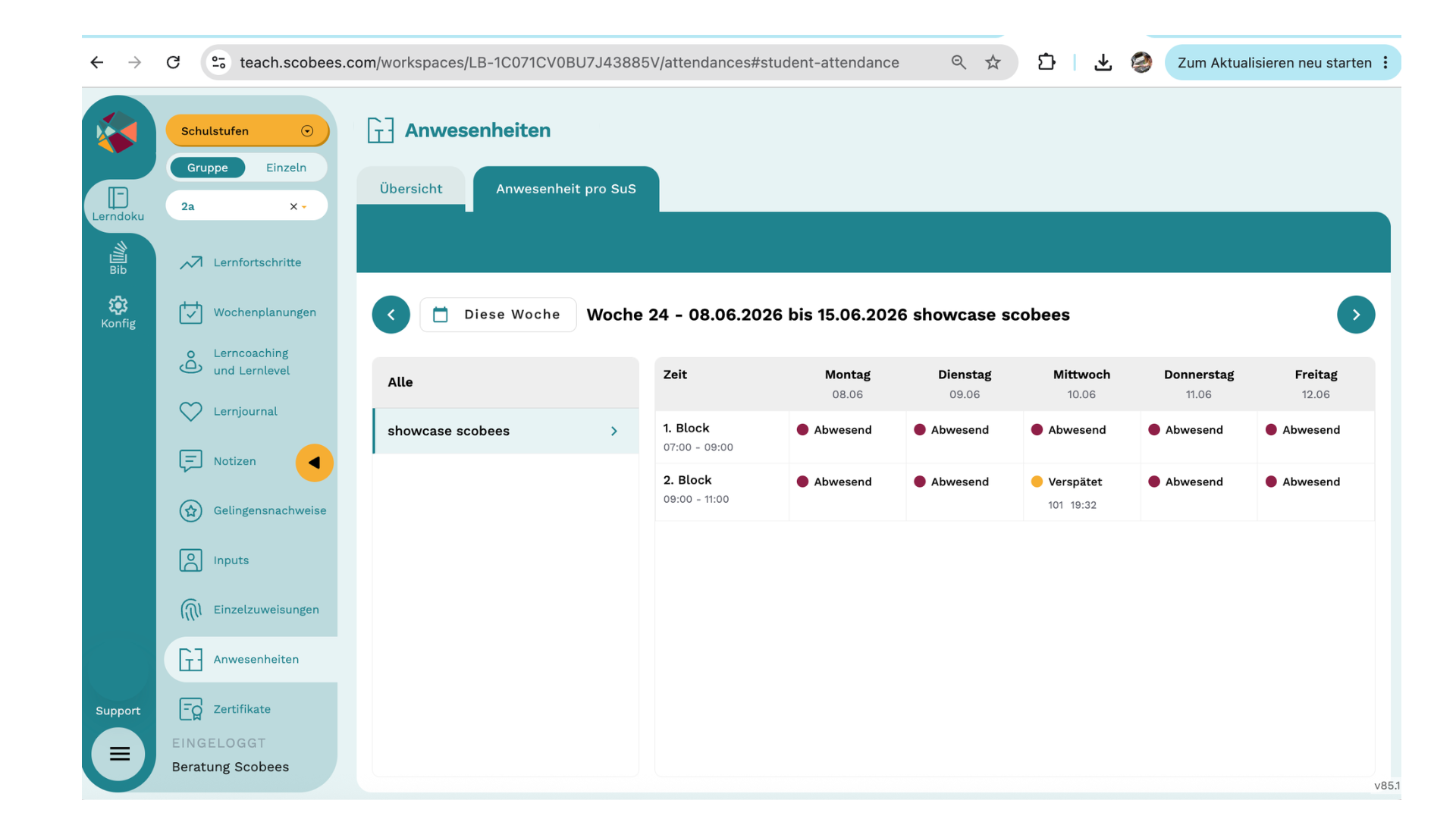Click the Wochenplanungen calendar icon
The height and width of the screenshot is (819, 1456).
point(190,312)
